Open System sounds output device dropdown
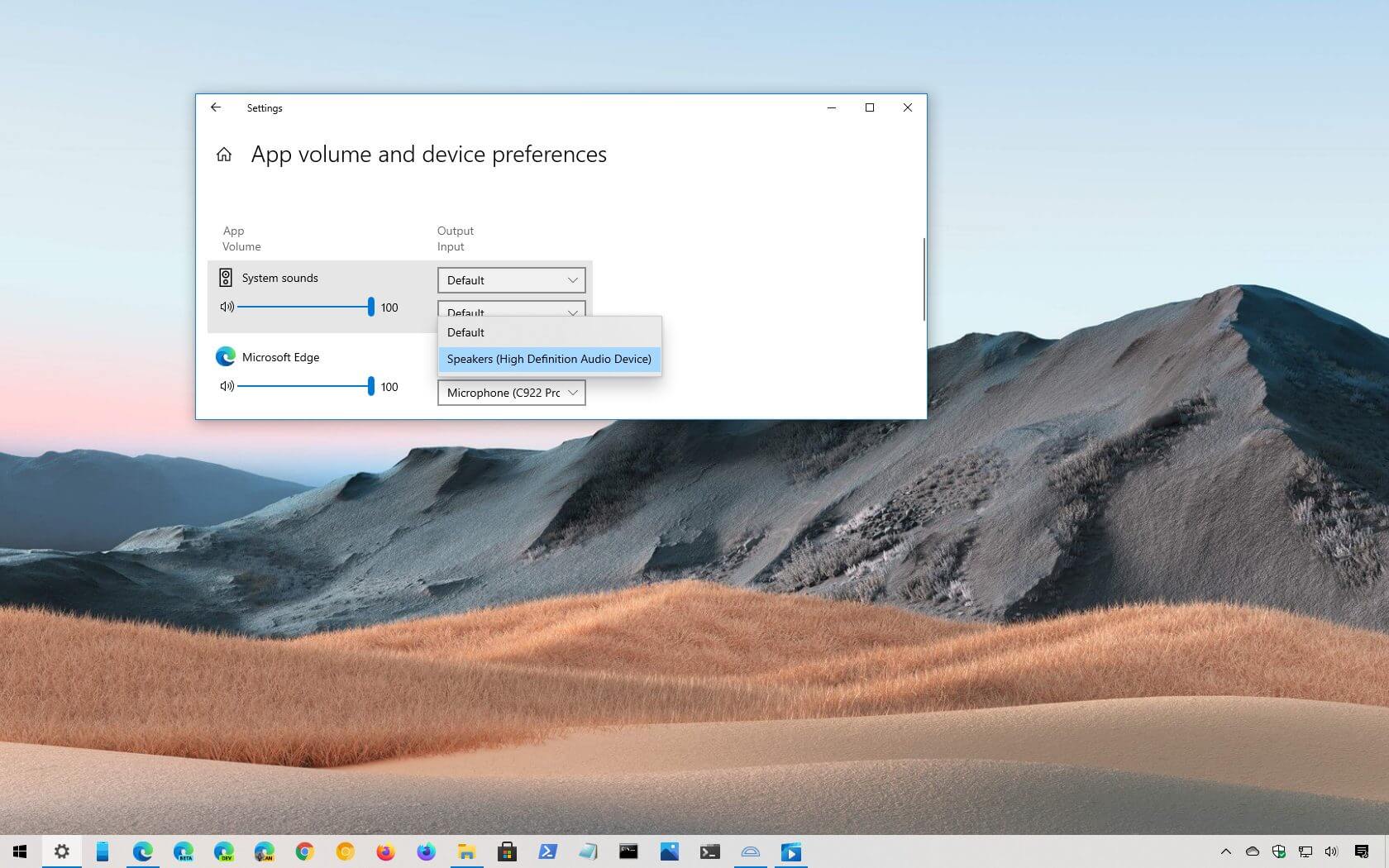 512,280
